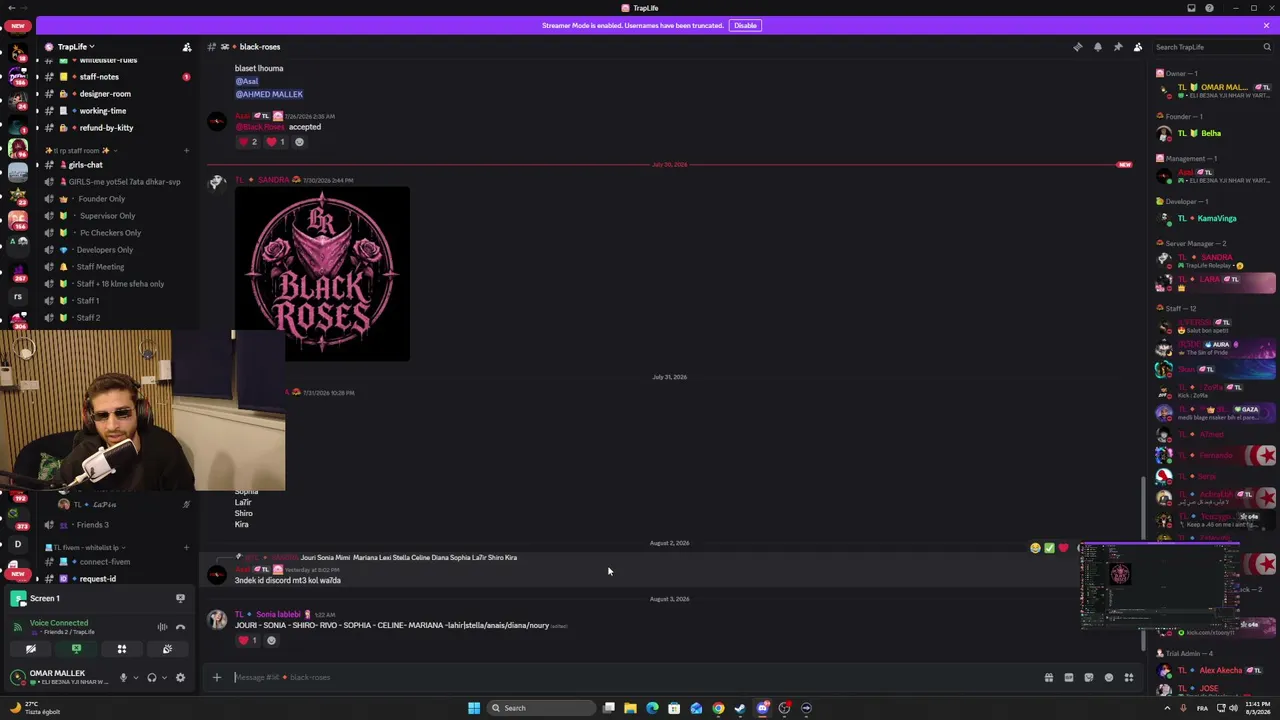The width and height of the screenshot is (1280, 720).
Task: Open File Explorer from taskbar
Action: point(630,708)
